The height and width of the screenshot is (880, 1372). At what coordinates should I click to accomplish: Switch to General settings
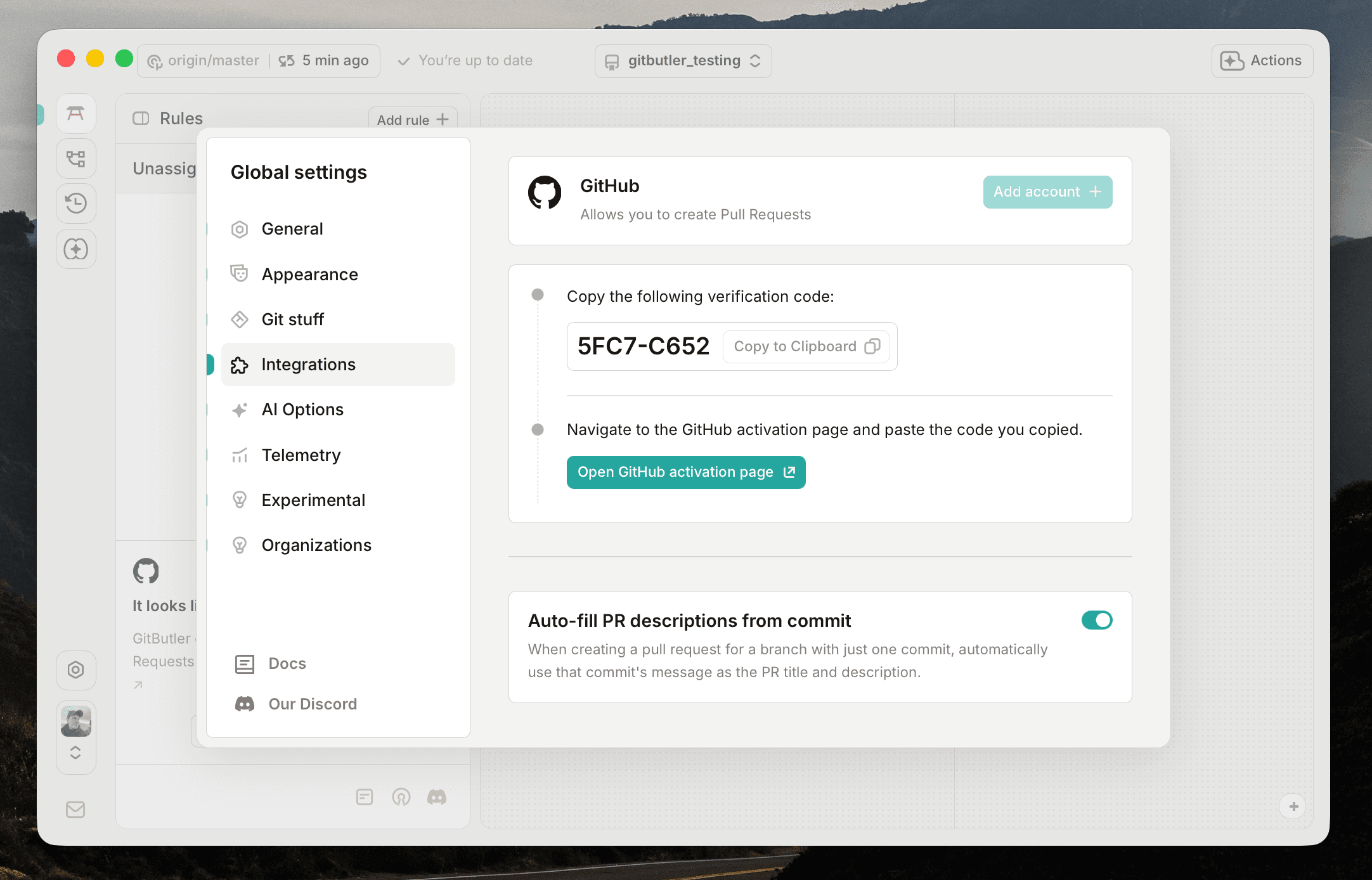coord(292,229)
